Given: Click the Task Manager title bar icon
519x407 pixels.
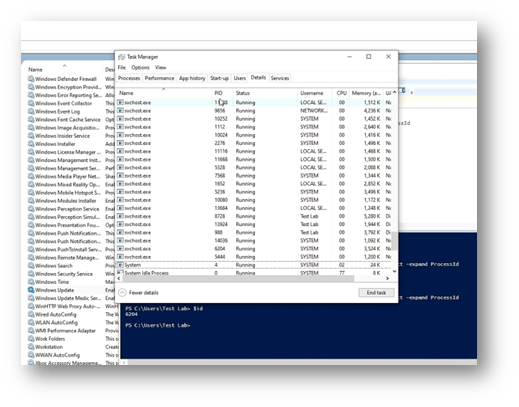Looking at the screenshot, I should point(122,57).
